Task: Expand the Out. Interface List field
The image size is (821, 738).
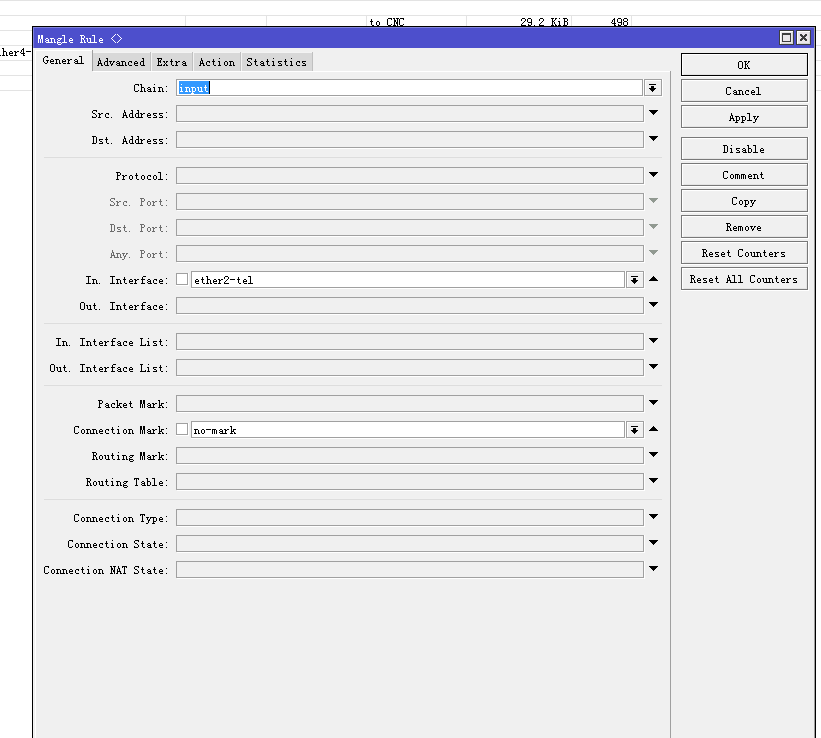Action: click(653, 367)
